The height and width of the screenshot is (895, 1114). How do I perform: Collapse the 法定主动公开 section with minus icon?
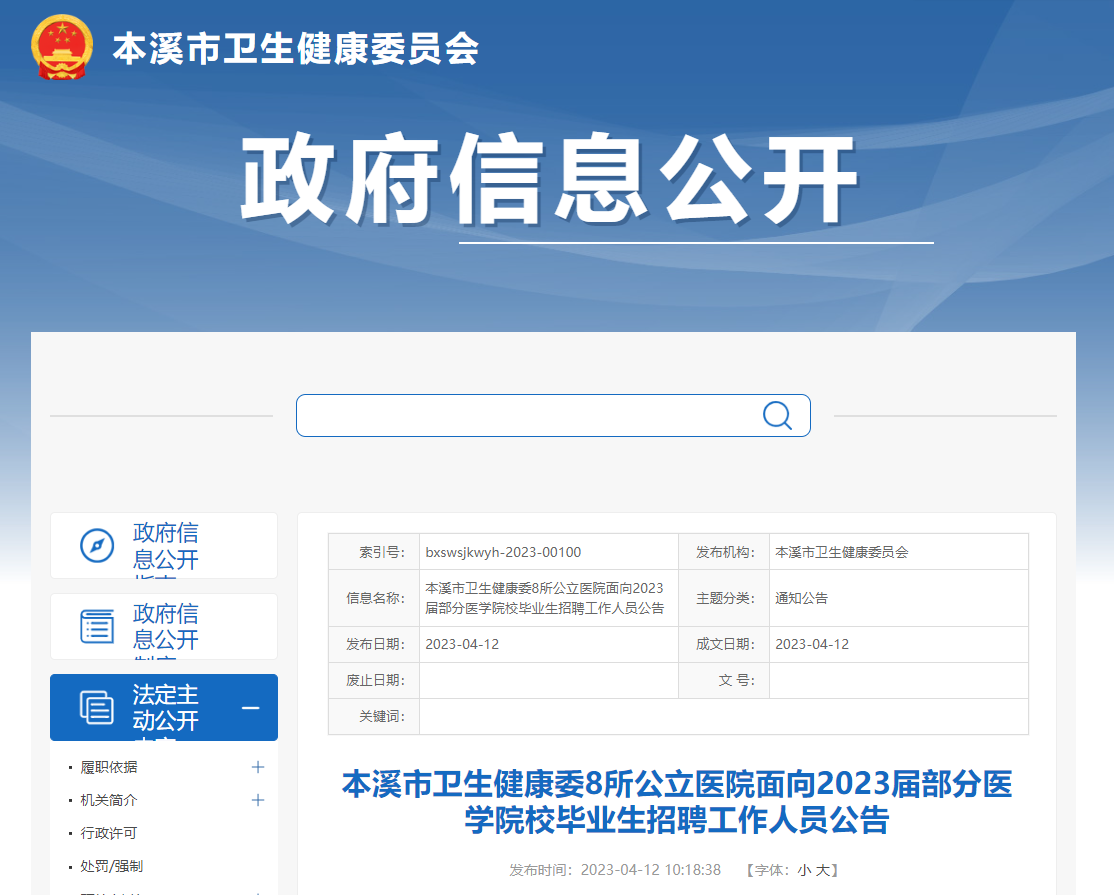[x=251, y=708]
